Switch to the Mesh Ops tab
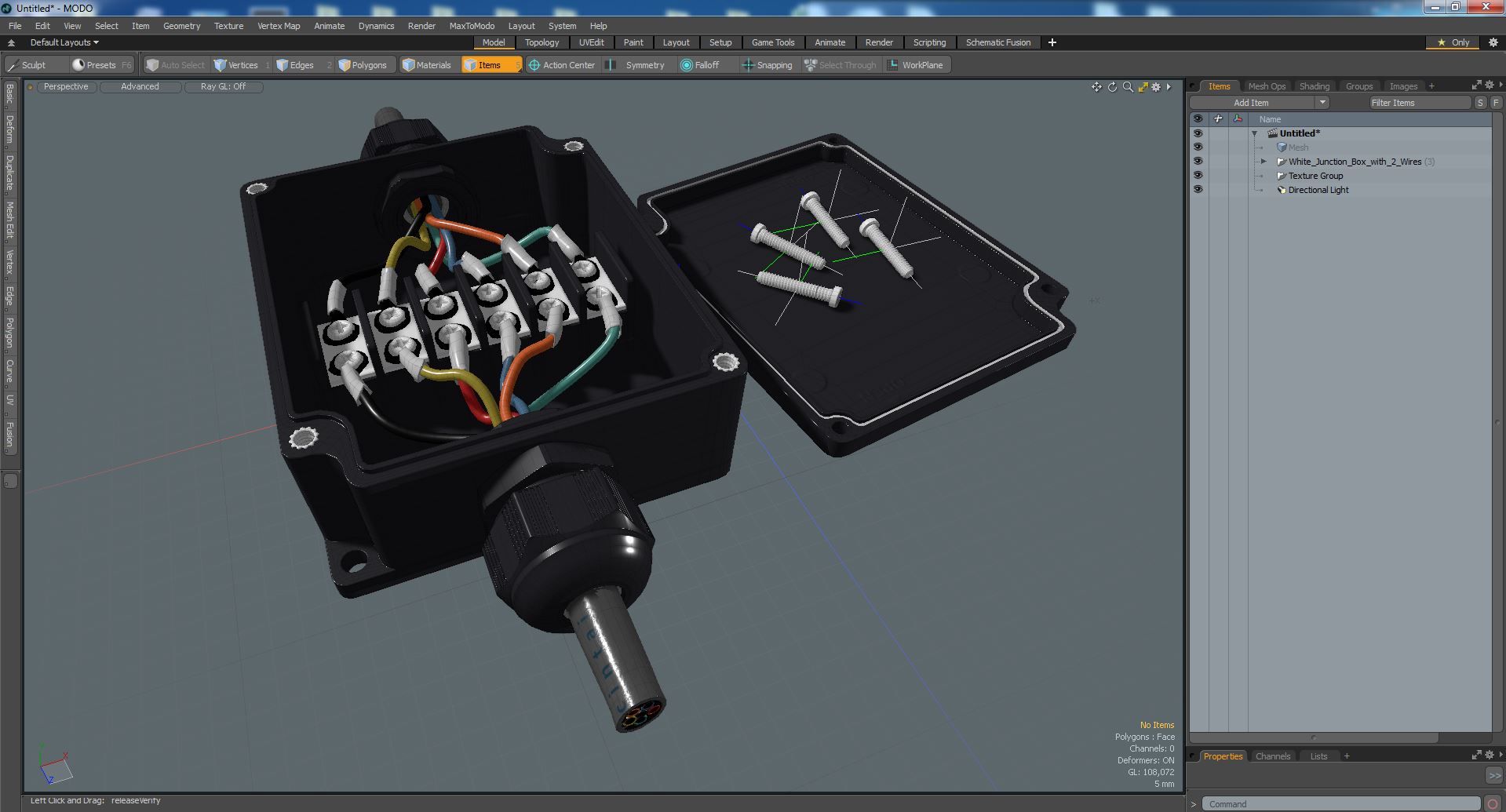 click(x=1267, y=86)
